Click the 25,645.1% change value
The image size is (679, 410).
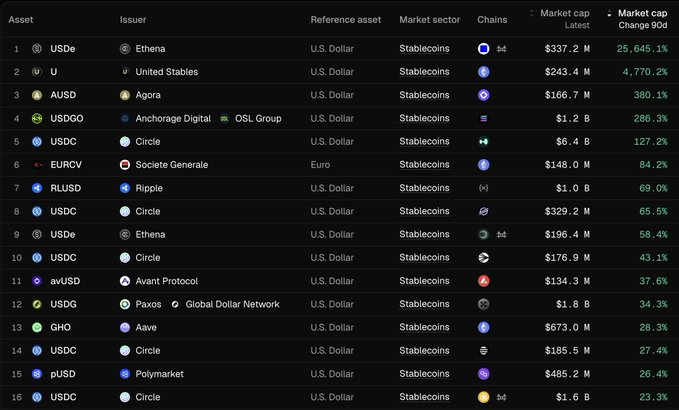tap(642, 48)
